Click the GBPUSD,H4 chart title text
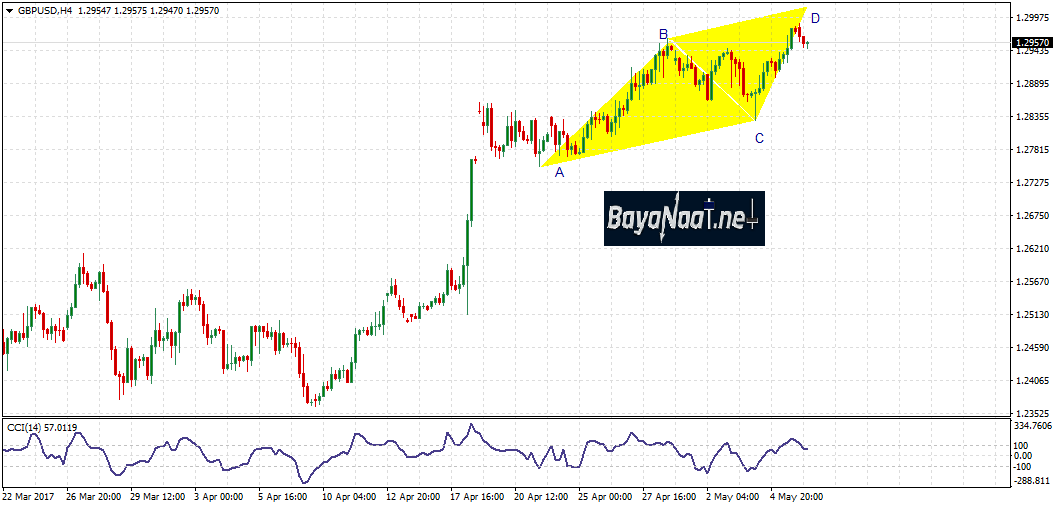The height and width of the screenshot is (508, 1053). (44, 10)
